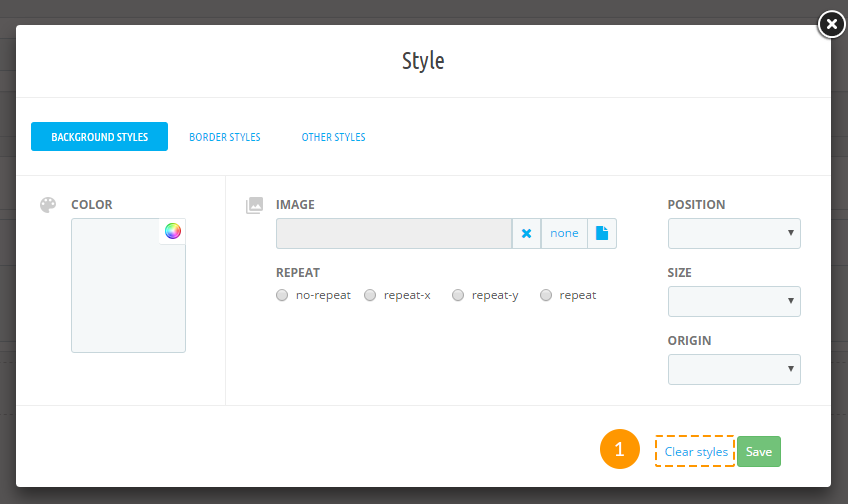Screen dimensions: 848x504
Task: Select the repeat-x radio option
Action: tap(370, 295)
